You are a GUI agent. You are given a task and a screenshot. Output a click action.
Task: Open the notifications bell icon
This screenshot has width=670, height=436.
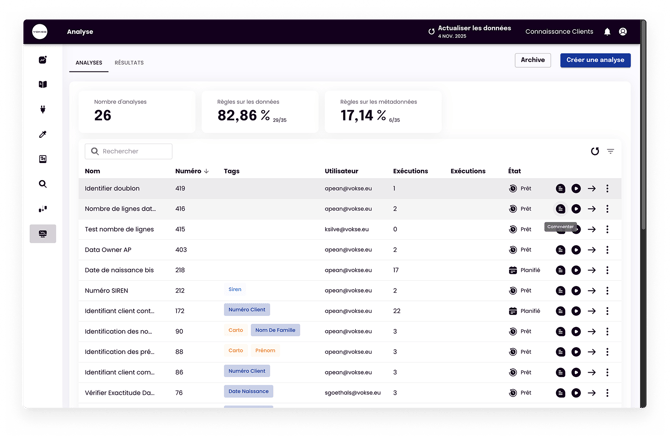(x=607, y=32)
